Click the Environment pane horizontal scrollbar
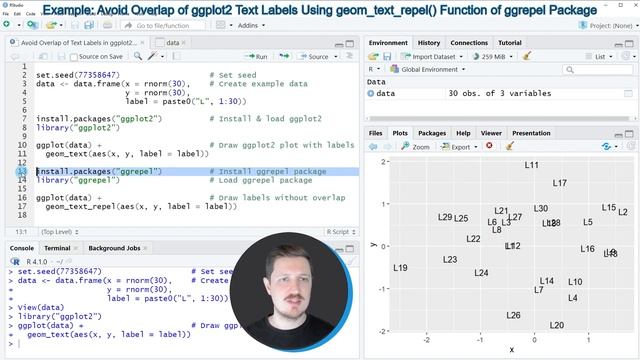Viewport: 640px width, 360px height. (x=498, y=119)
